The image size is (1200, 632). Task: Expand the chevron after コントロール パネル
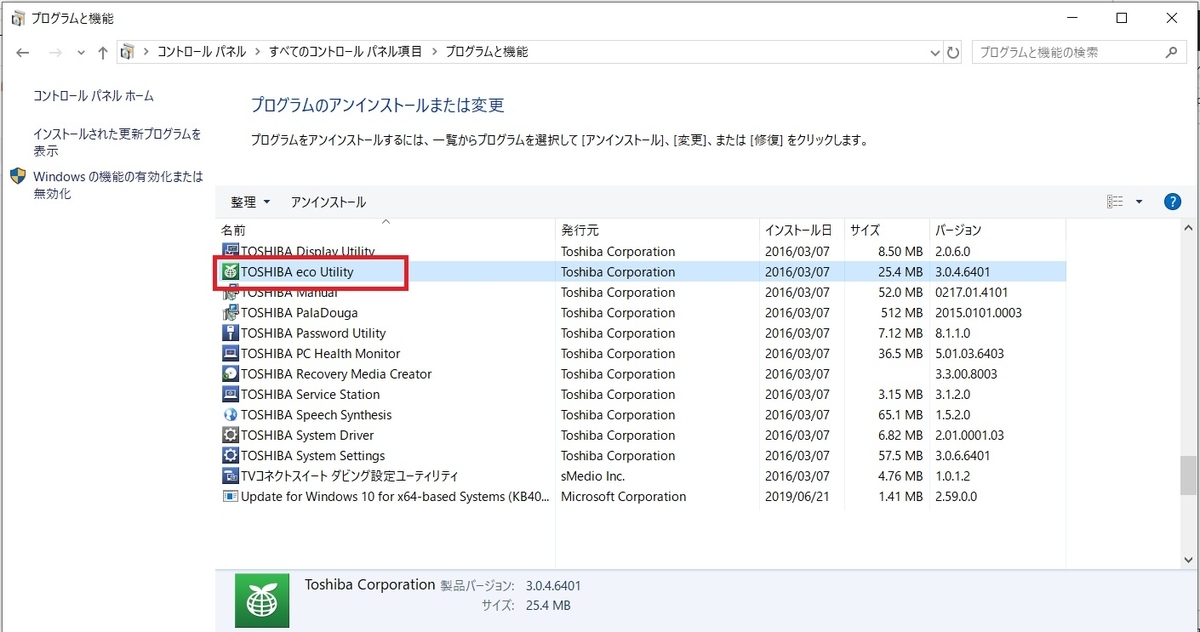(257, 52)
